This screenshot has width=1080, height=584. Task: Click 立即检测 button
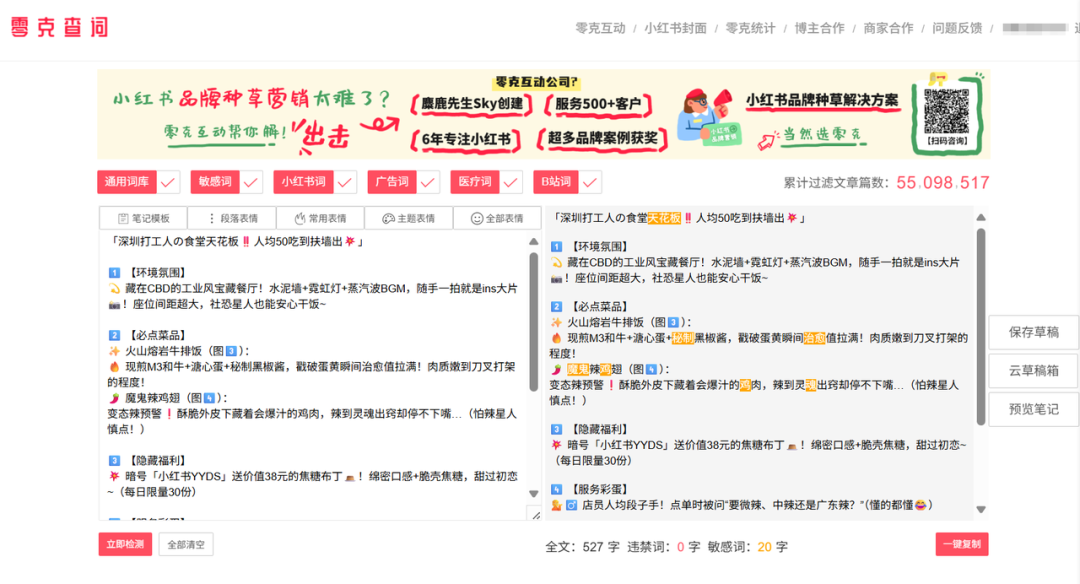tap(125, 544)
